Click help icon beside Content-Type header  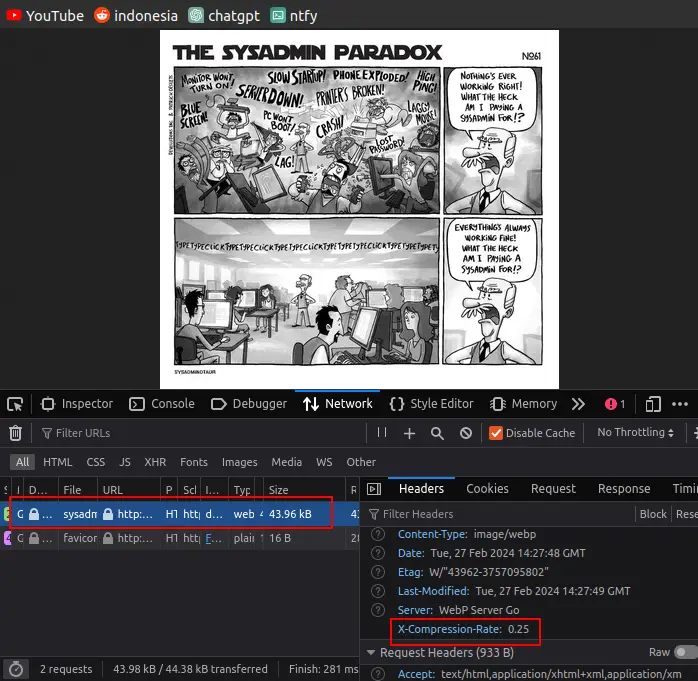coord(377,534)
